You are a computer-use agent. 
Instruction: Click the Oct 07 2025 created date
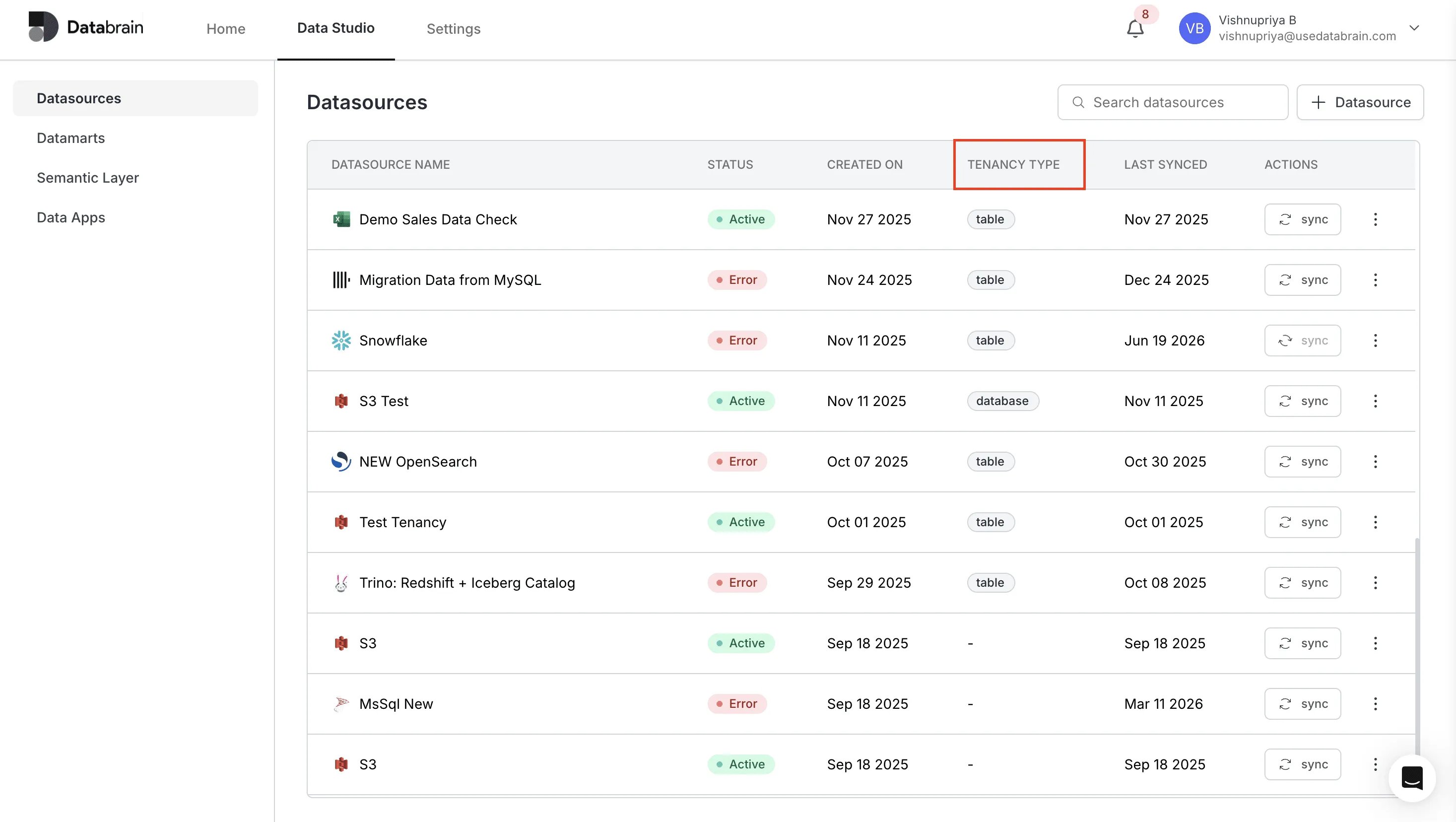click(x=867, y=461)
